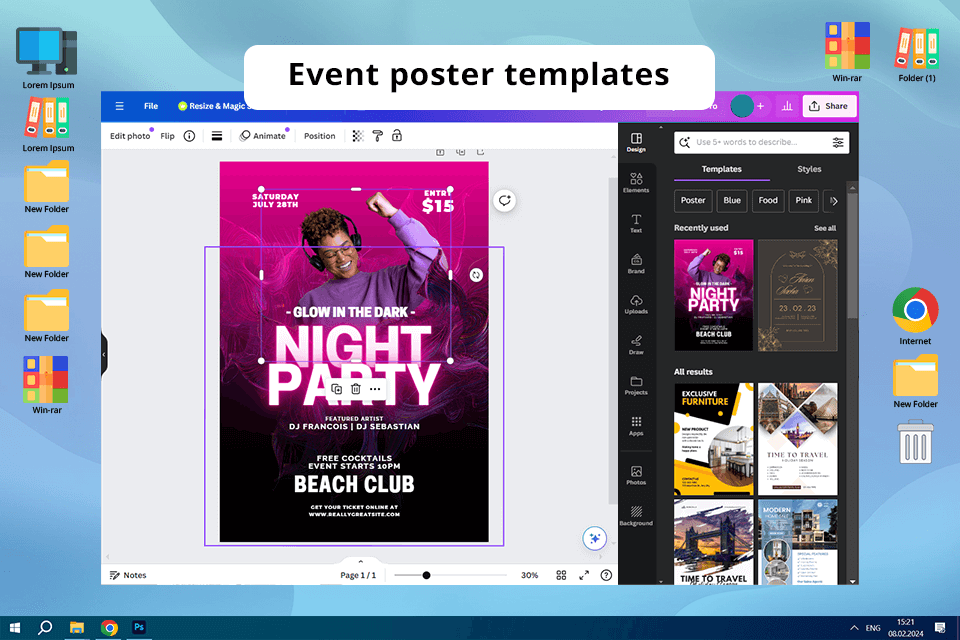This screenshot has width=960, height=640.
Task: Click the Share button
Action: click(x=829, y=106)
